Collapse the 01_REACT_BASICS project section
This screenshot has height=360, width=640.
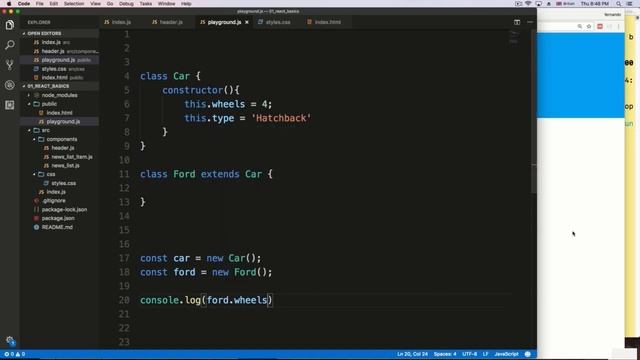click(x=48, y=86)
